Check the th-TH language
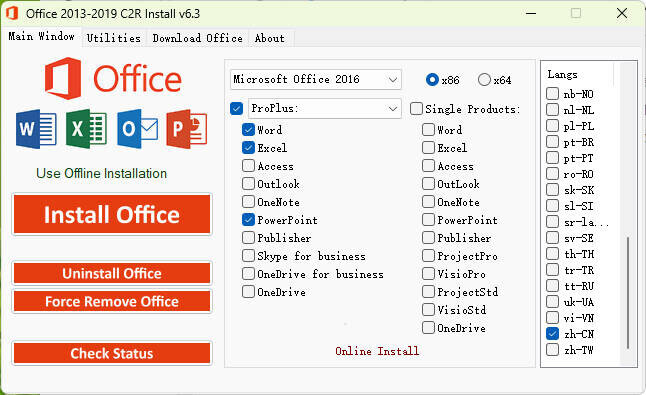This screenshot has height=395, width=646. (552, 254)
